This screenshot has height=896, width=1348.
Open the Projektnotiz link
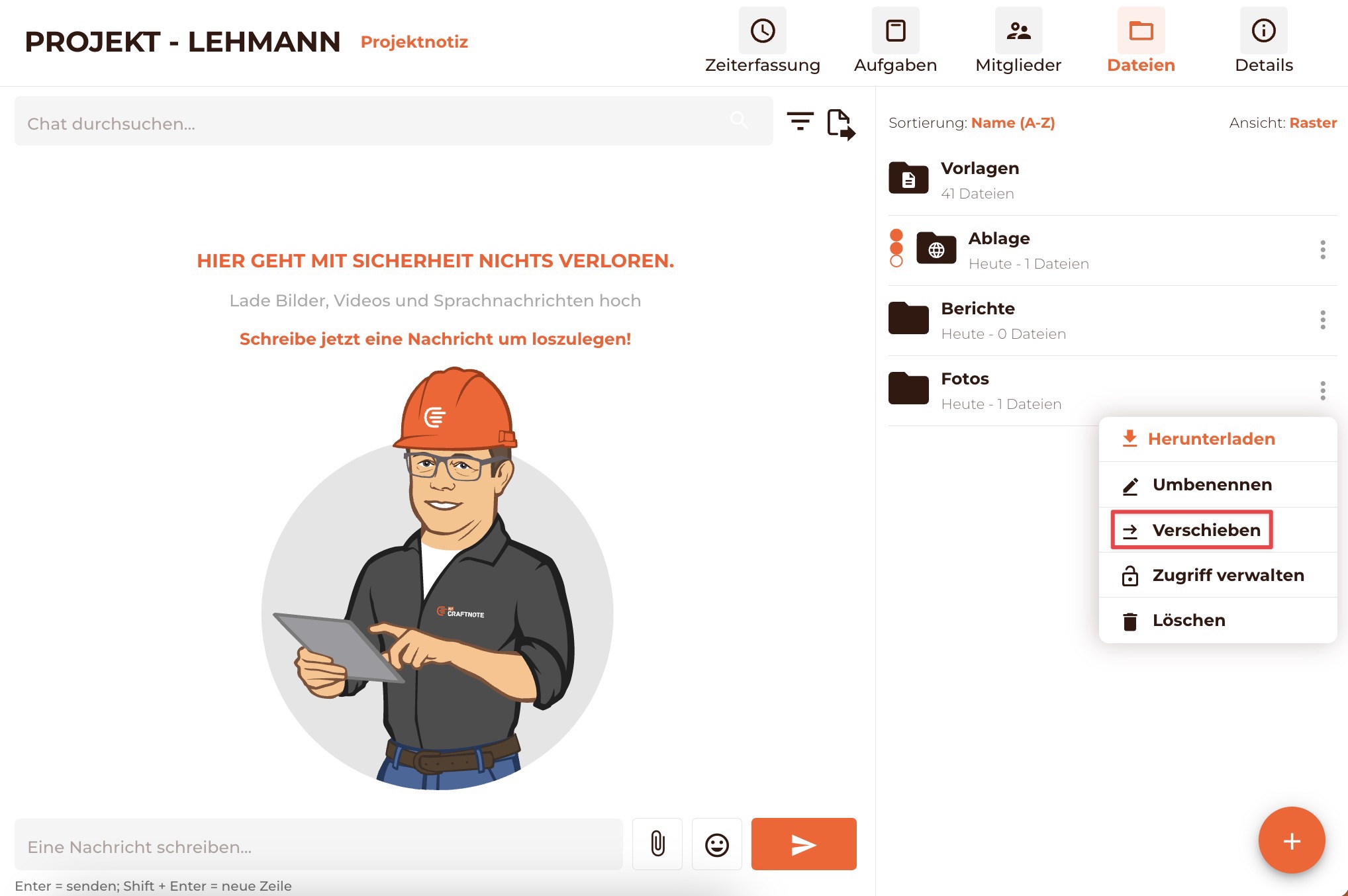pyautogui.click(x=414, y=42)
